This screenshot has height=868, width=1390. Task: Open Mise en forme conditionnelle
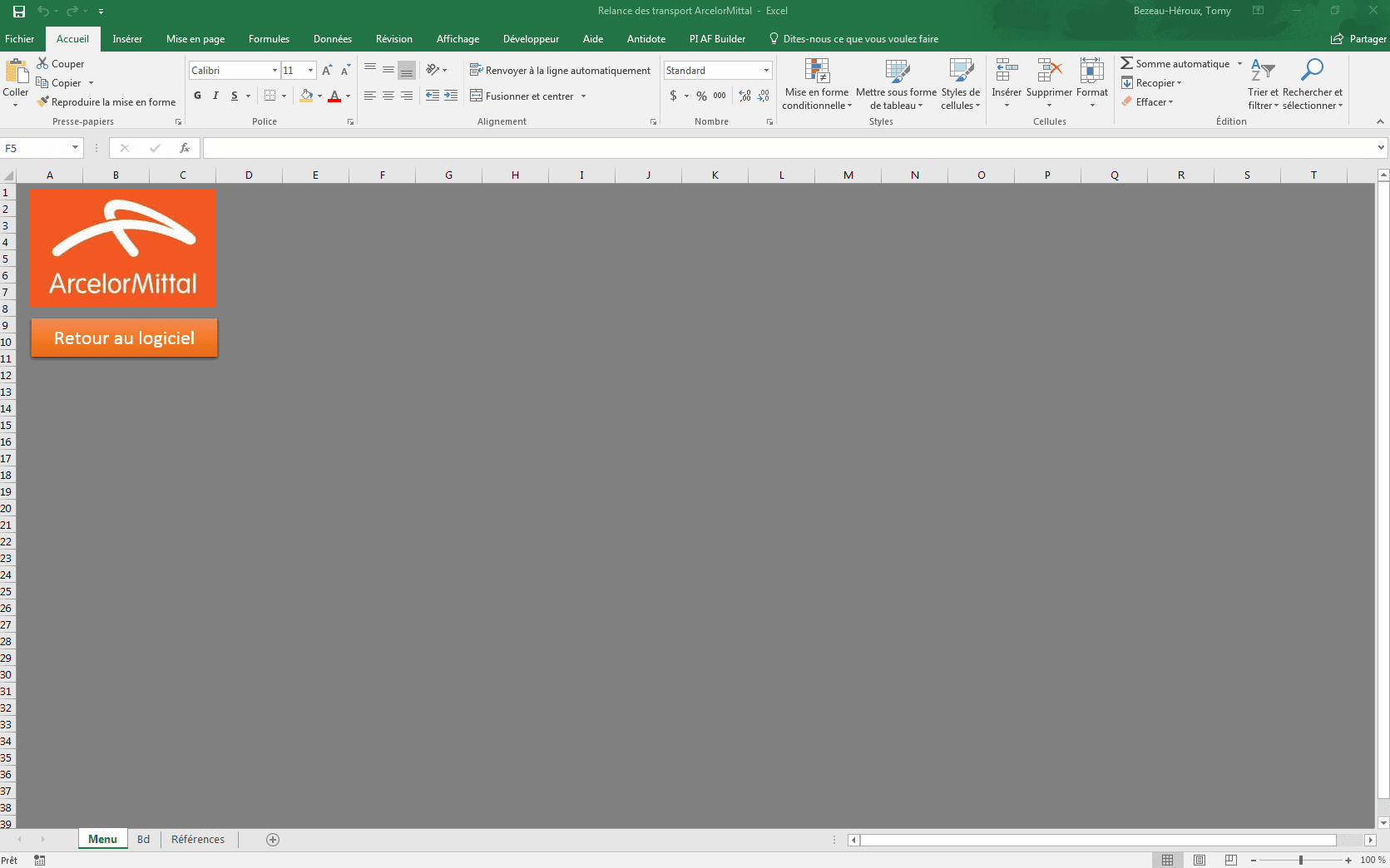(817, 84)
